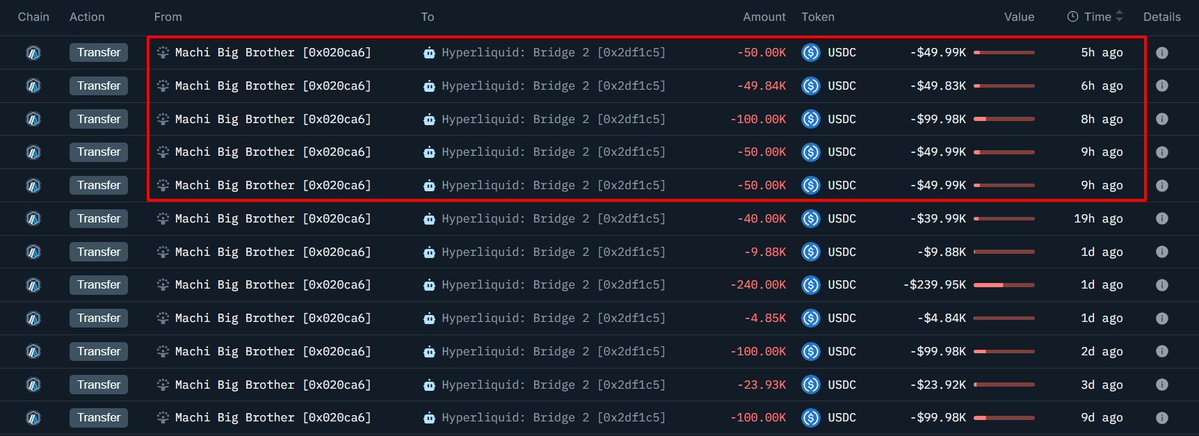Open details info icon for -9.88K row
Image resolution: width=1199 pixels, height=436 pixels.
point(1162,252)
